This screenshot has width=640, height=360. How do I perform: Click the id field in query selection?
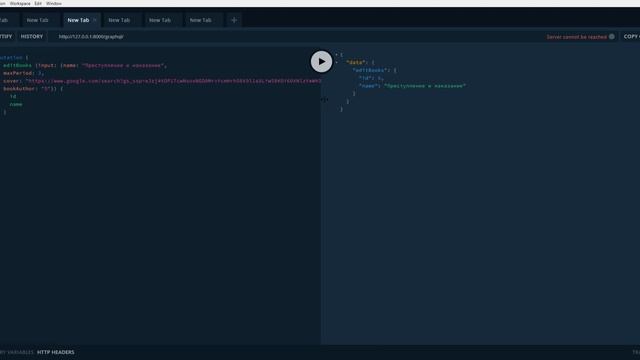click(x=13, y=96)
